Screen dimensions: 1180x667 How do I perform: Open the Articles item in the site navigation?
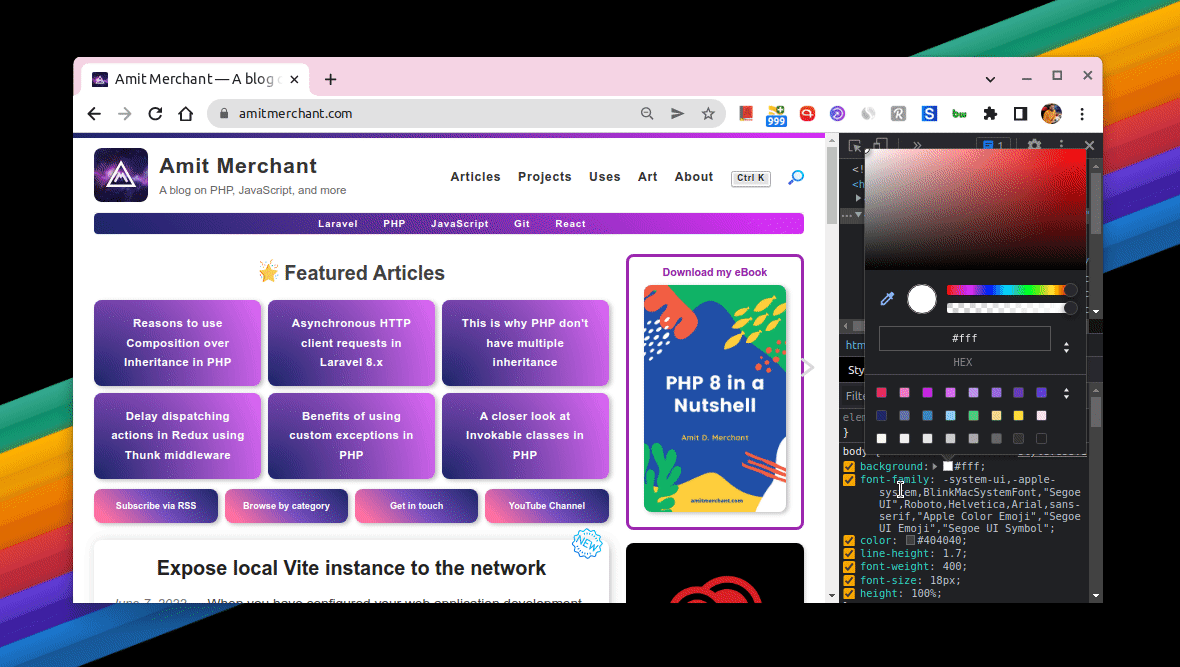click(x=475, y=177)
